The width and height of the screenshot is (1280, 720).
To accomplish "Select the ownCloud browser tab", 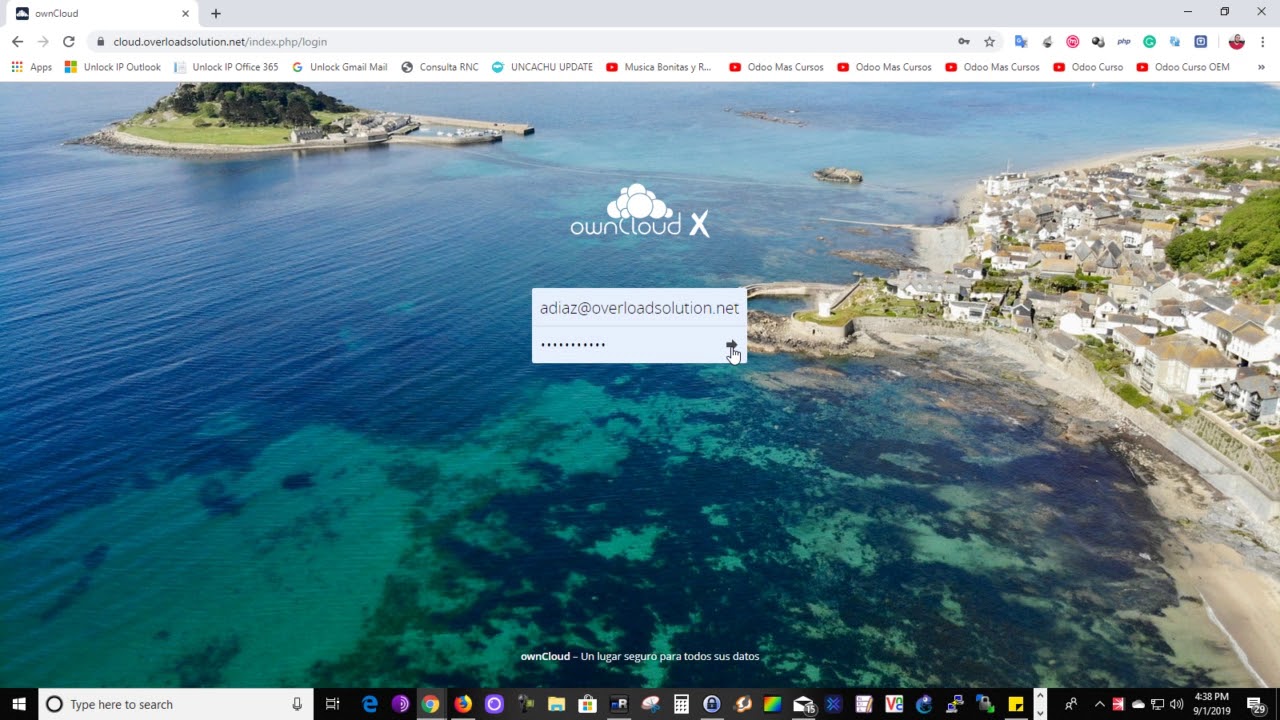I will [x=100, y=14].
